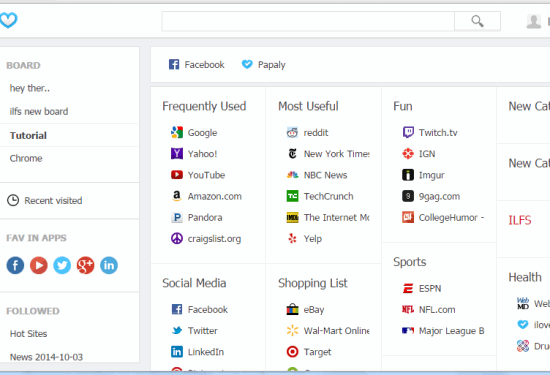
Task: Open Recent visited list
Action: [x=53, y=201]
